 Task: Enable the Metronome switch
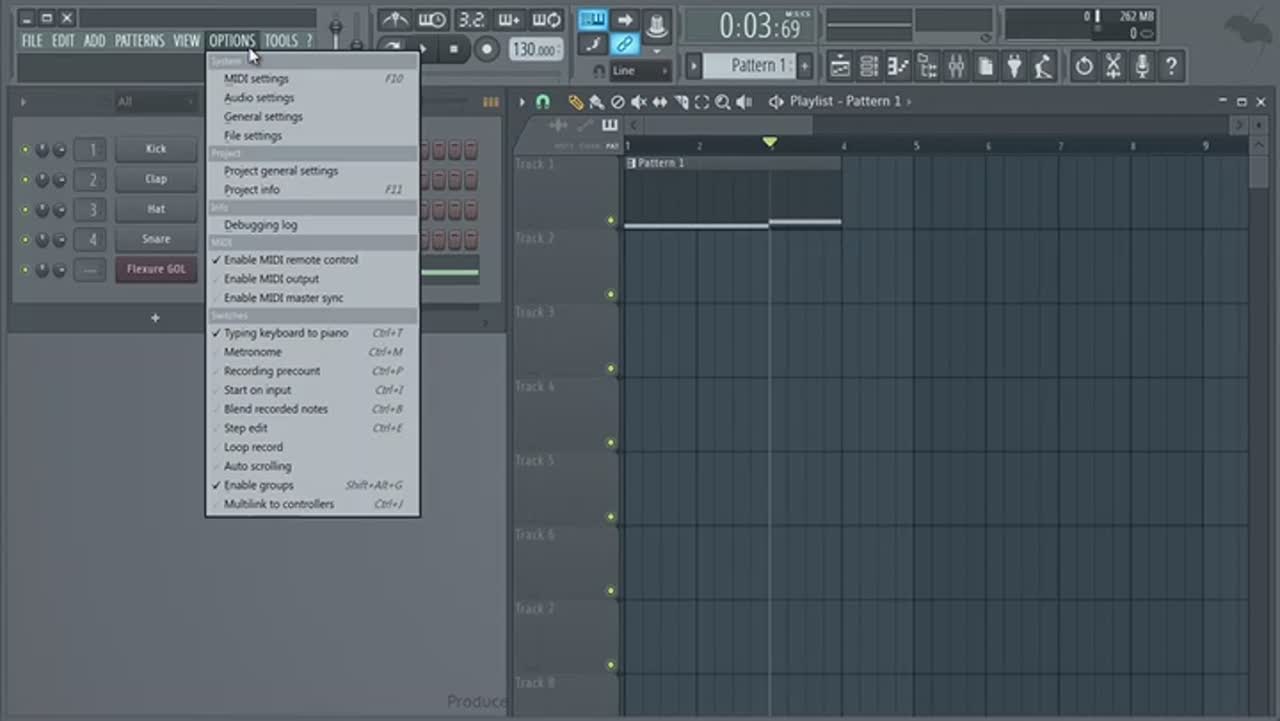click(x=252, y=352)
